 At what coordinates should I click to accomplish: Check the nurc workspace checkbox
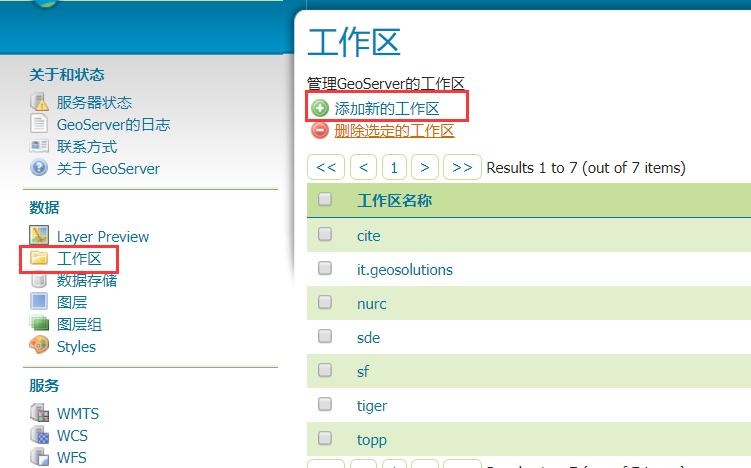pos(325,302)
